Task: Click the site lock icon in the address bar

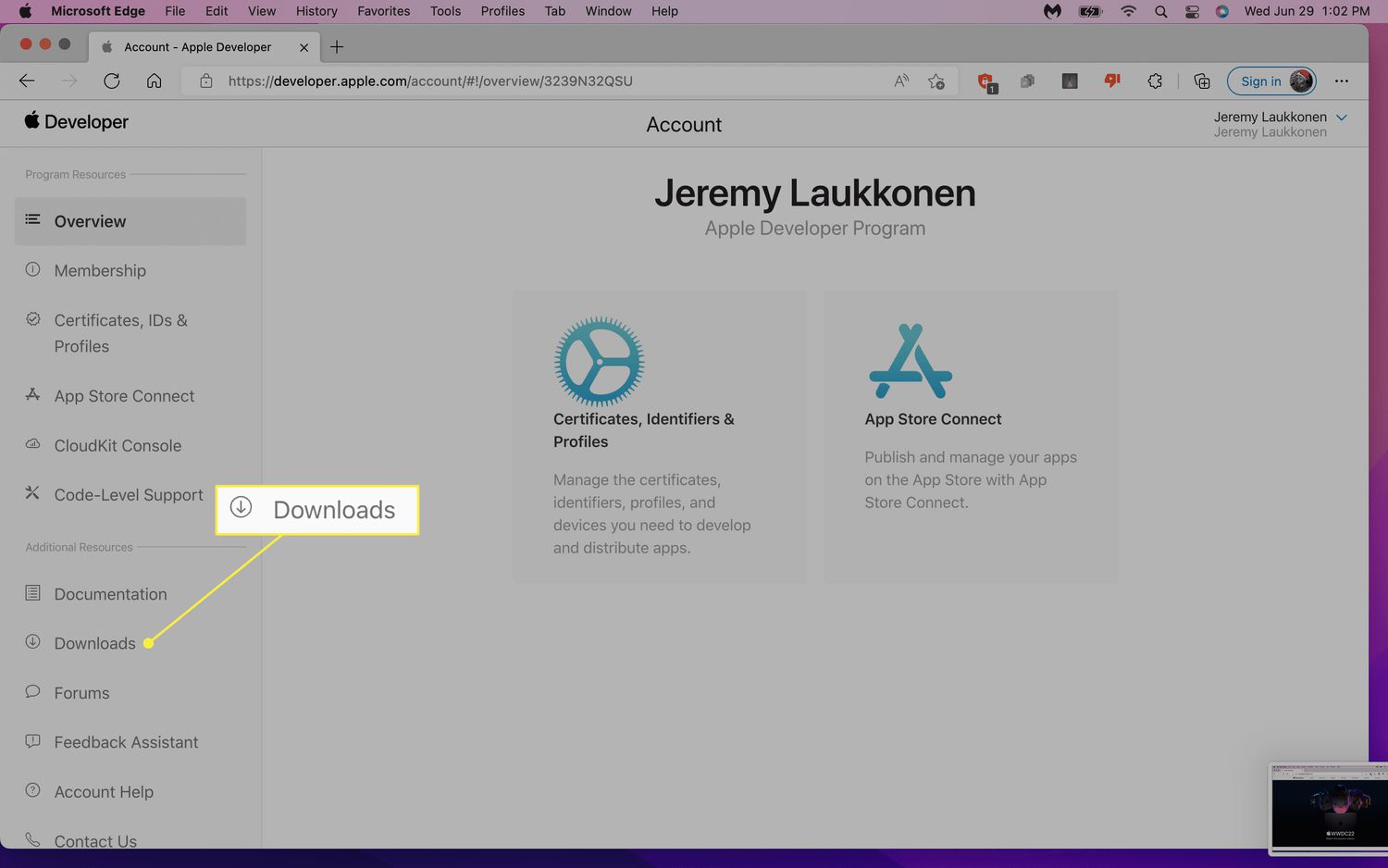Action: pyautogui.click(x=206, y=81)
